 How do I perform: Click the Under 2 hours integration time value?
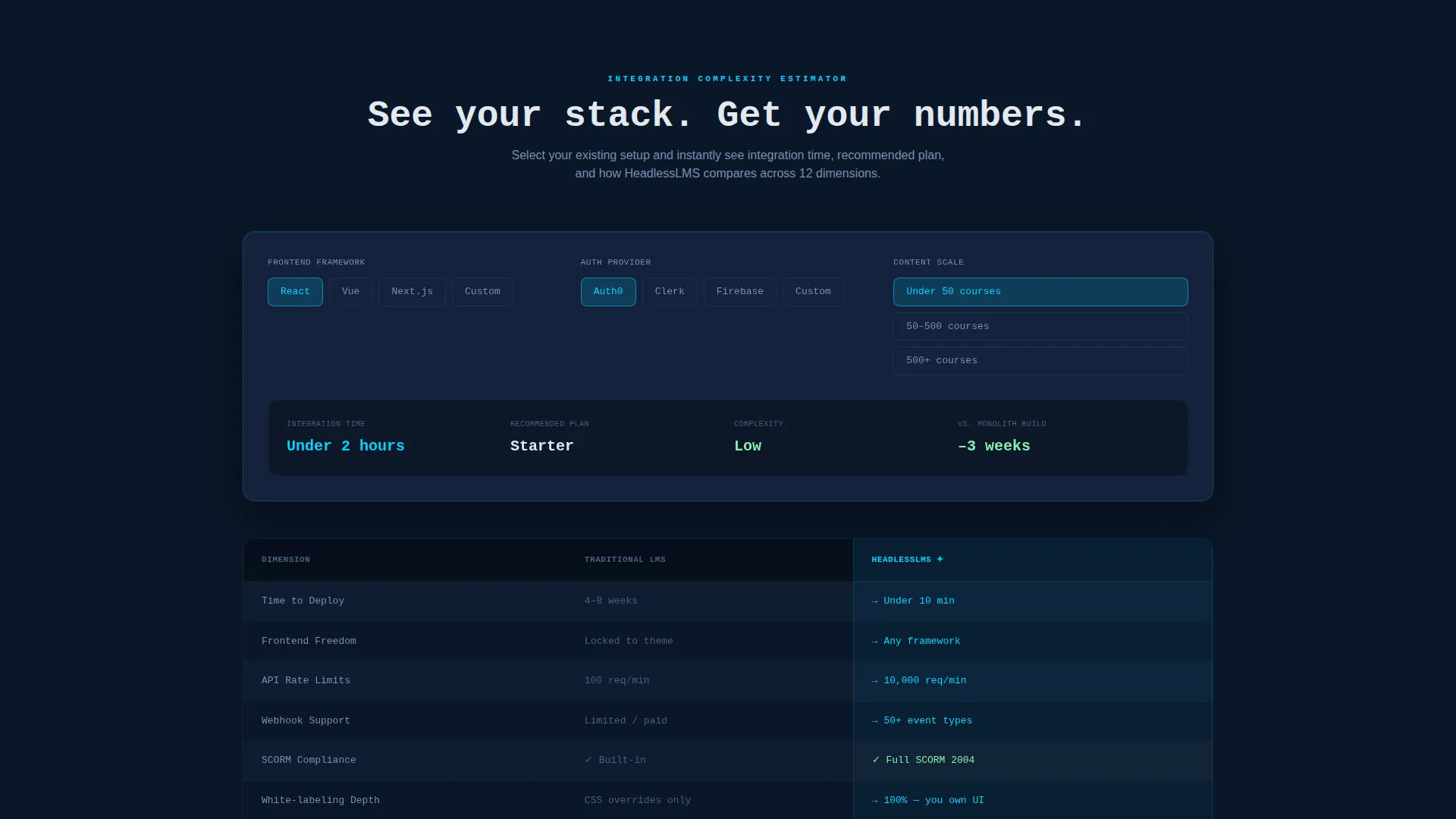(x=346, y=446)
